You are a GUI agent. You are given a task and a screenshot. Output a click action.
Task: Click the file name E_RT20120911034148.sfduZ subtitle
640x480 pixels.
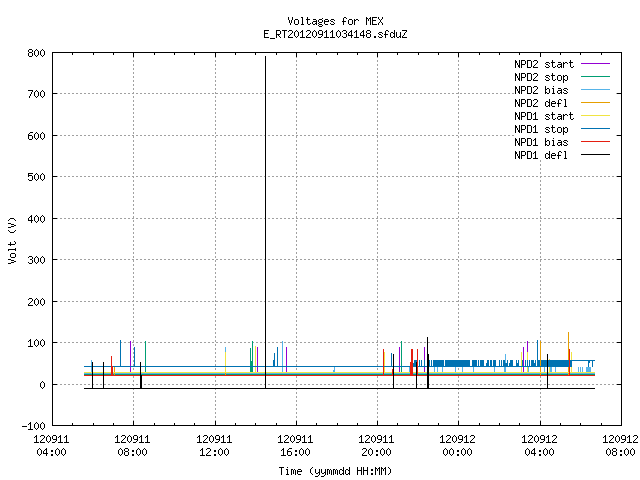tap(335, 34)
